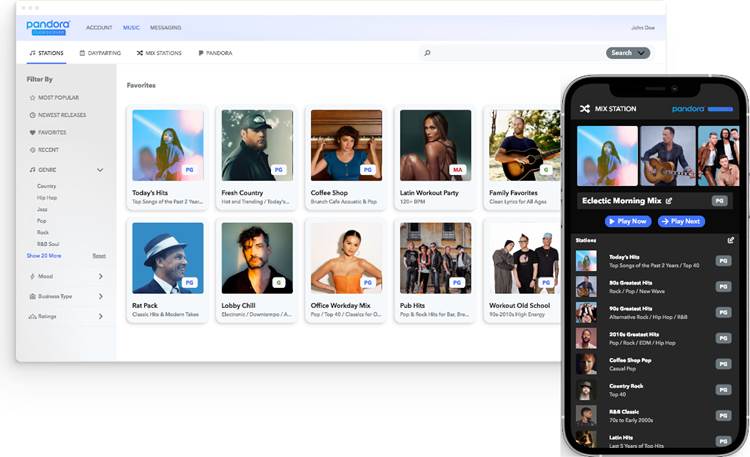Click the shuffle icon on phone Mix Station
This screenshot has width=750, height=457.
coord(585,109)
